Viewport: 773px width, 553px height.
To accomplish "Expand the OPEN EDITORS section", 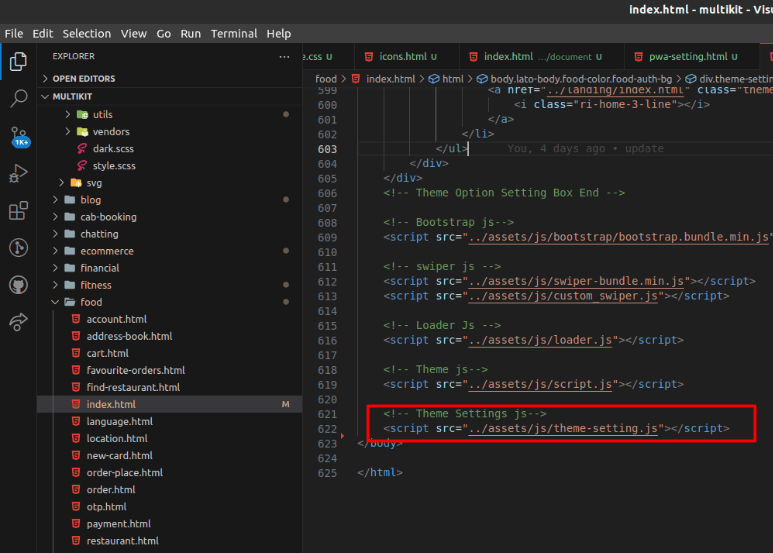I will coord(83,79).
